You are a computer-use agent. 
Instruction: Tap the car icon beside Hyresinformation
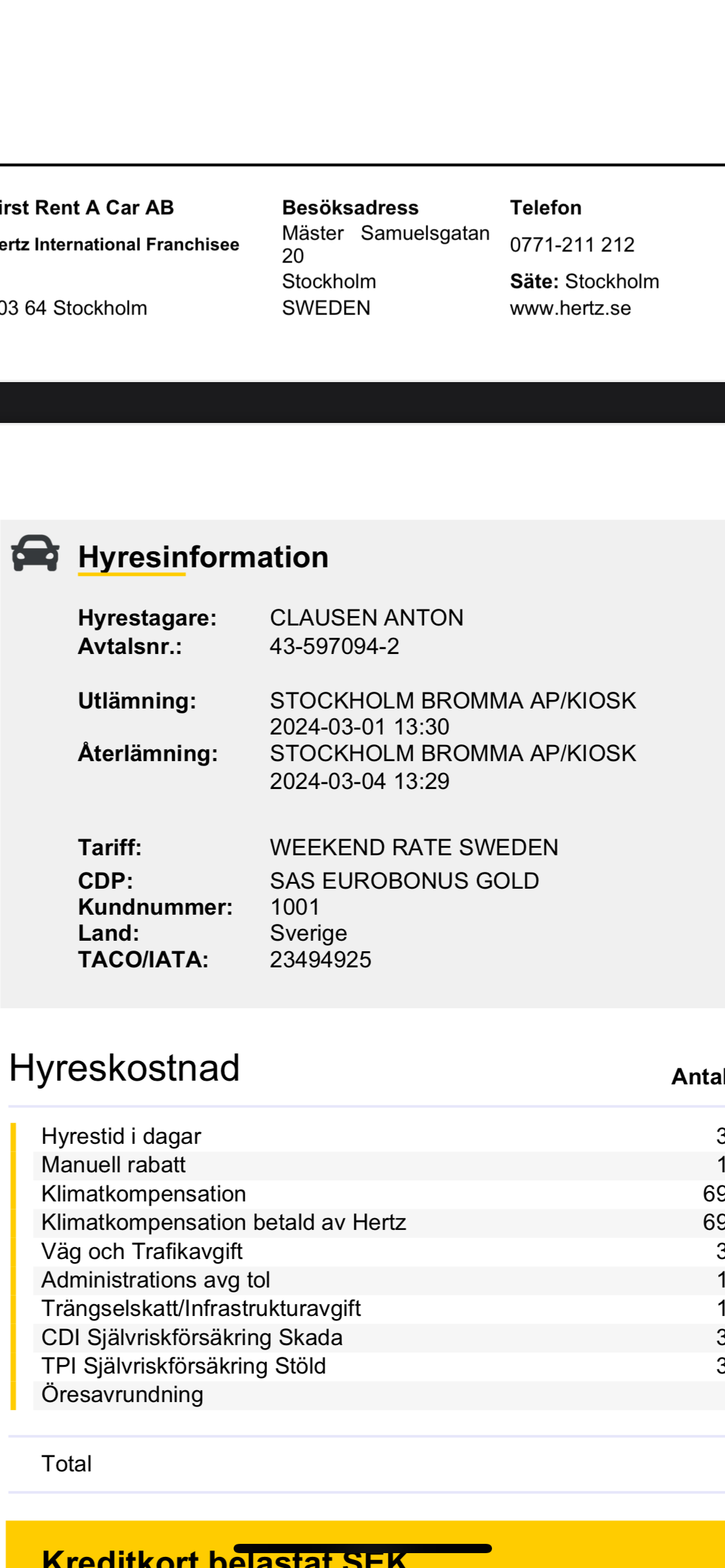coord(35,553)
